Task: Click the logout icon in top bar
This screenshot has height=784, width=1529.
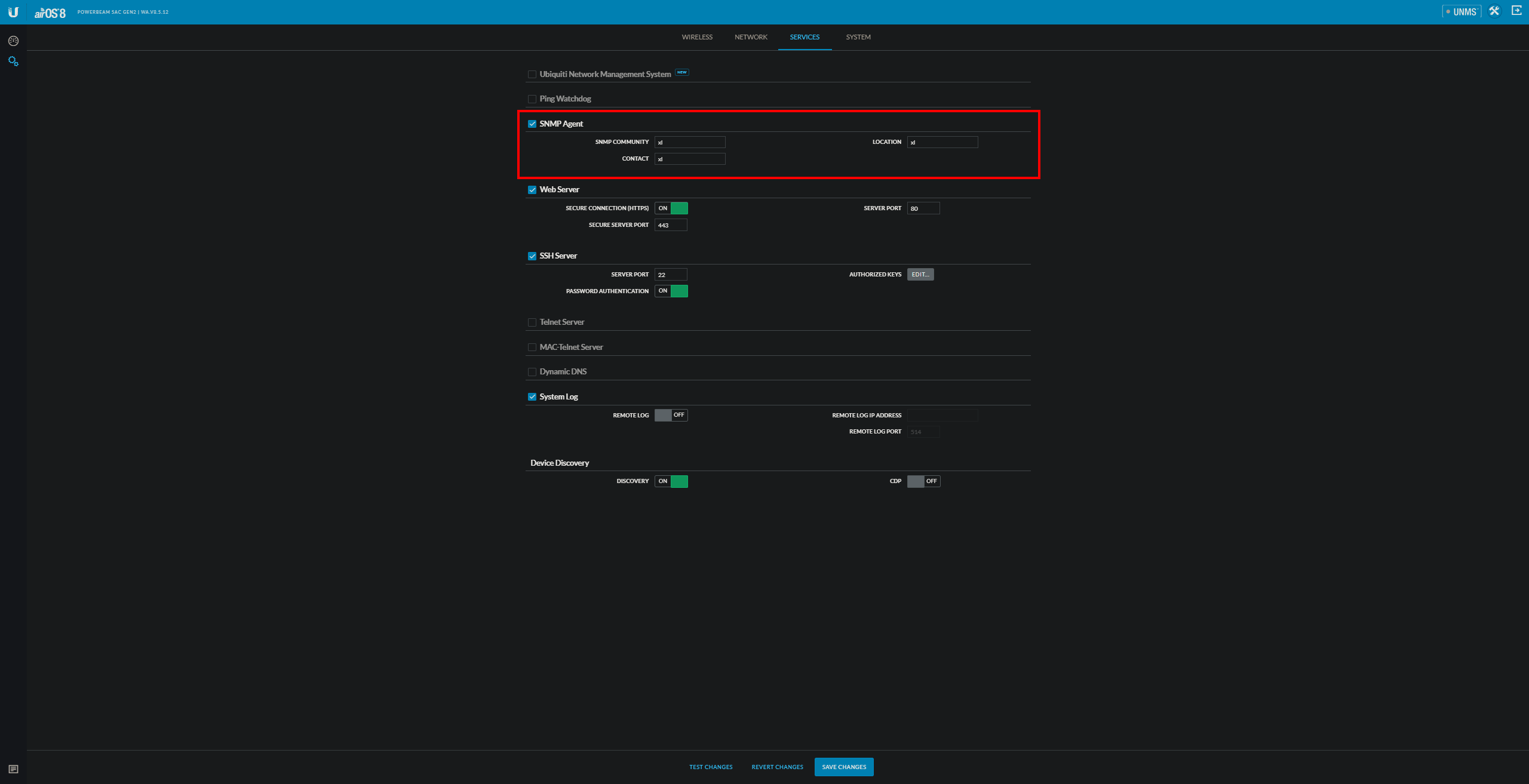Action: coord(1516,11)
